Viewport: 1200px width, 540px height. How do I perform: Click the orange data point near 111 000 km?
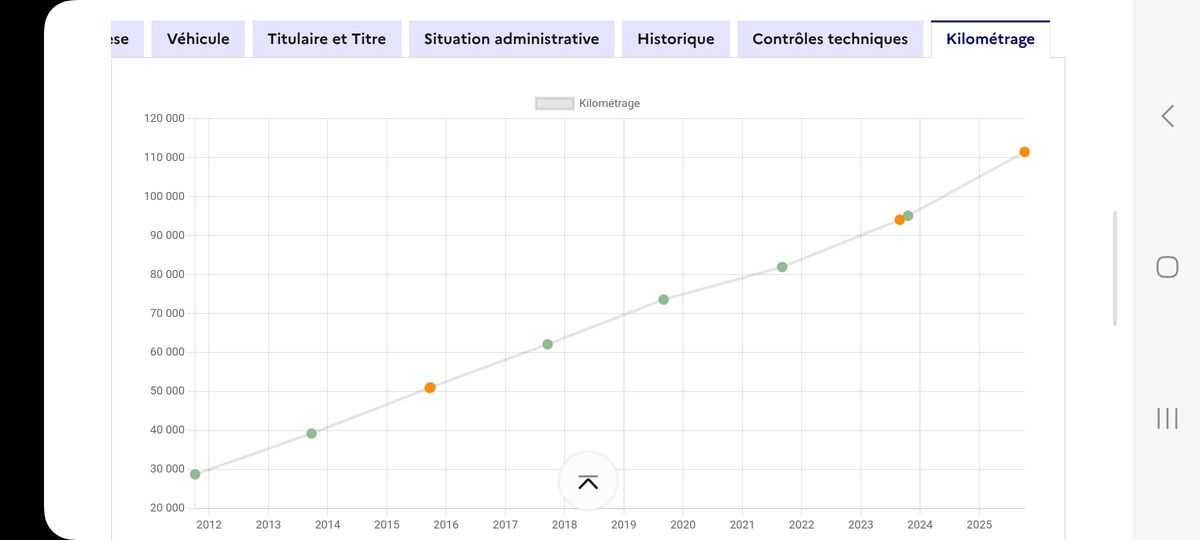[1024, 152]
